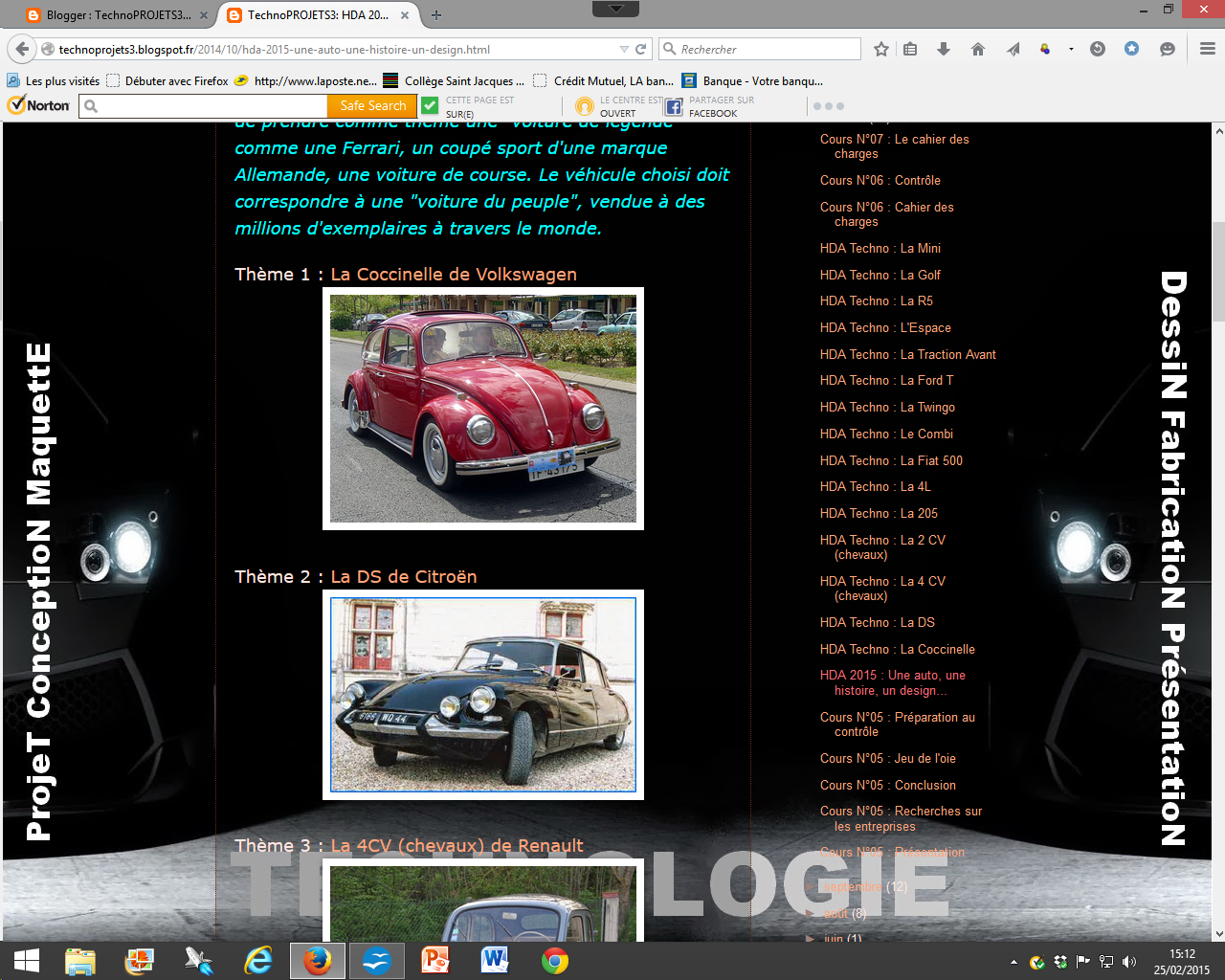This screenshot has height=980, width=1225.
Task: Open dropdown arrow next to the colored balls icon
Action: [x=1071, y=49]
